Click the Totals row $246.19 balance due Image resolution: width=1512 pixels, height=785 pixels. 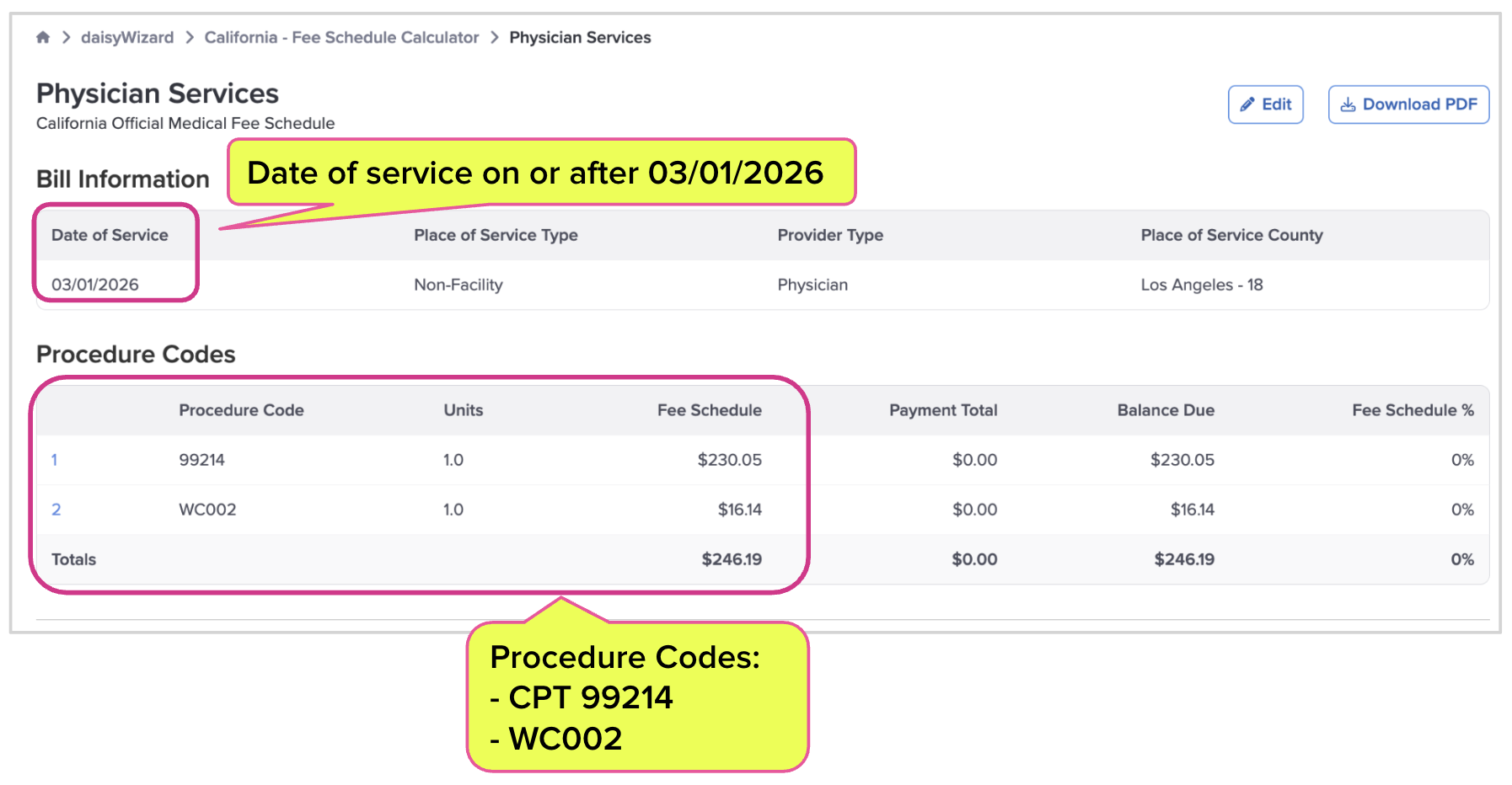[1184, 559]
